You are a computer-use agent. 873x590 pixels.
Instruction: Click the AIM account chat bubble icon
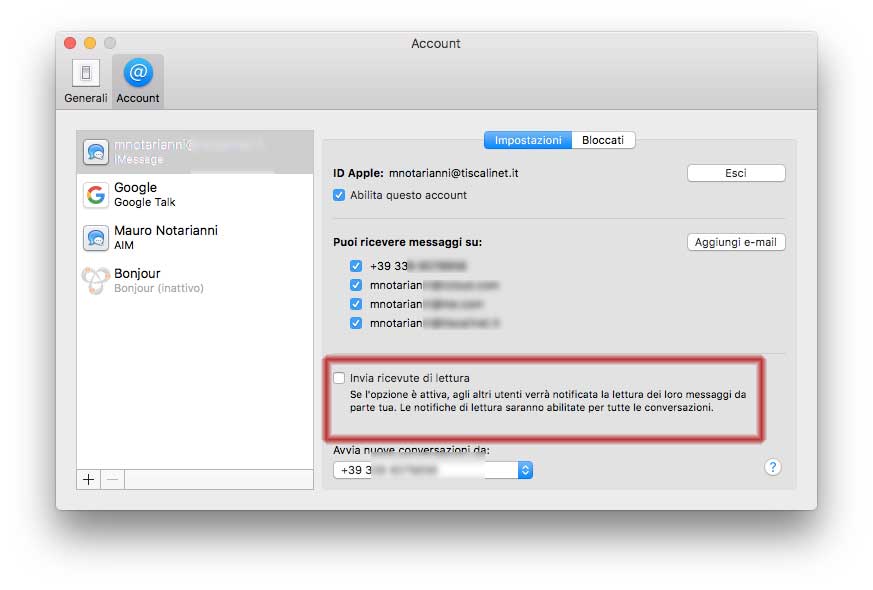point(96,238)
